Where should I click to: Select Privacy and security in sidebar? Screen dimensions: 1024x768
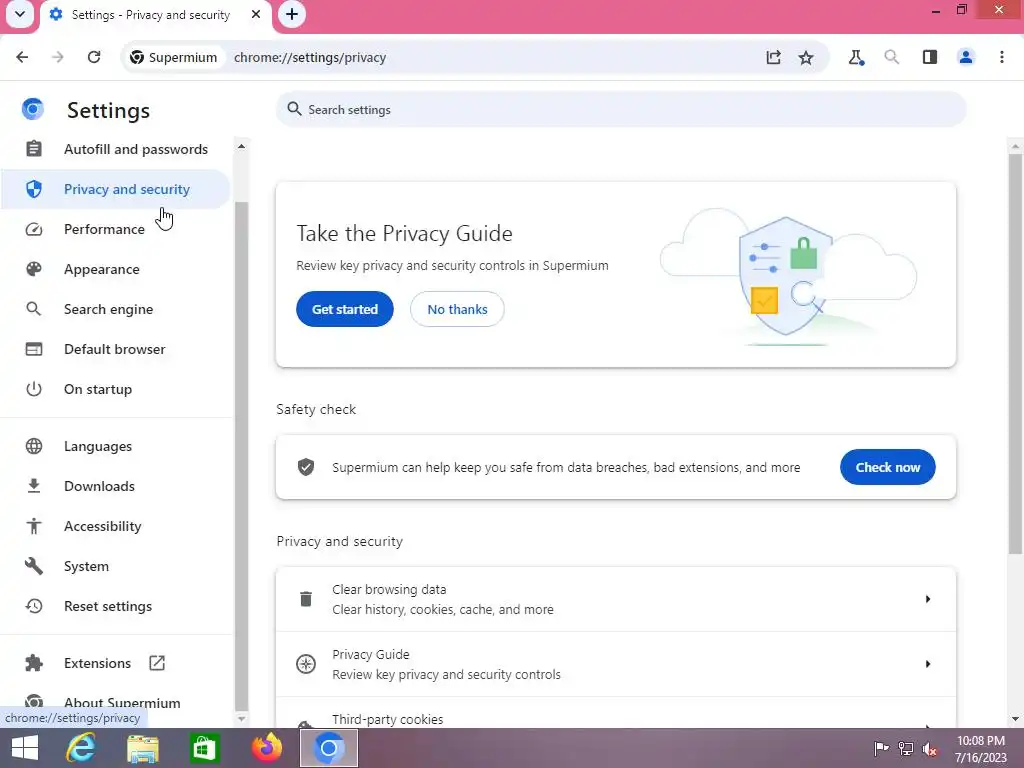point(115,189)
